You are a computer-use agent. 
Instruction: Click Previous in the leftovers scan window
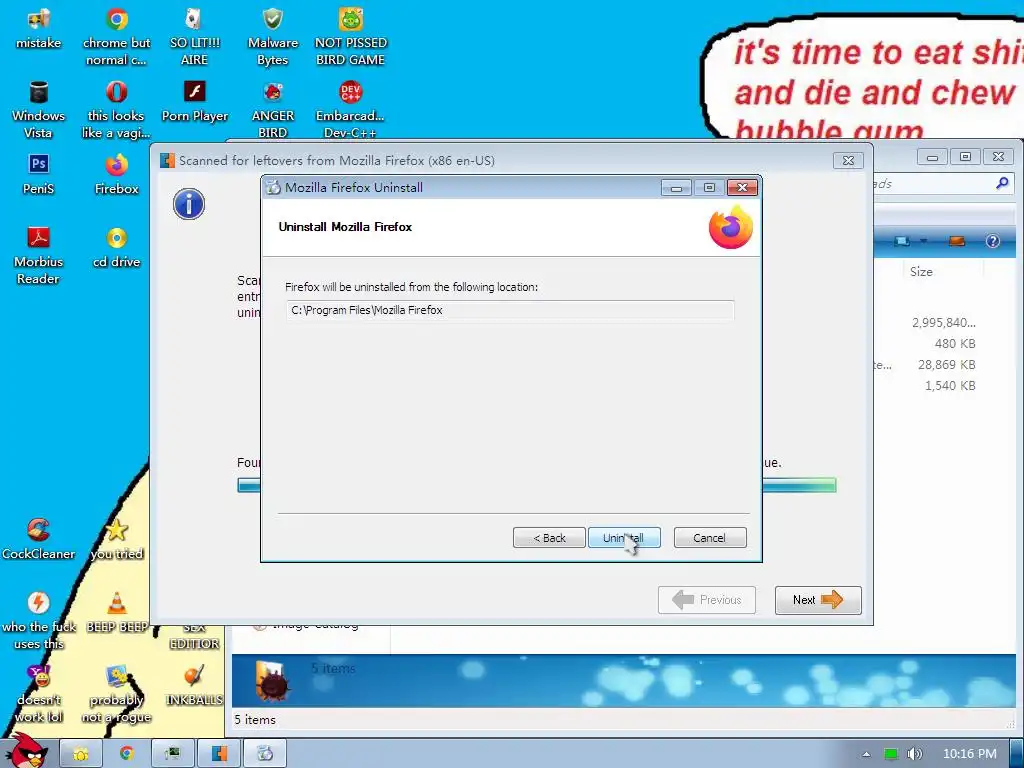(x=707, y=600)
